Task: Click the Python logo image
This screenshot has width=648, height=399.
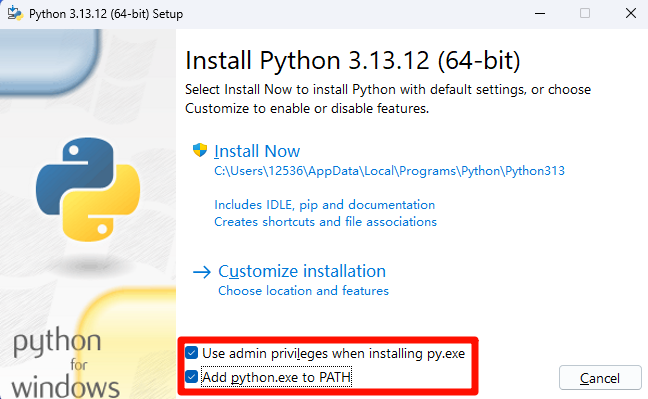Action: coord(88,189)
